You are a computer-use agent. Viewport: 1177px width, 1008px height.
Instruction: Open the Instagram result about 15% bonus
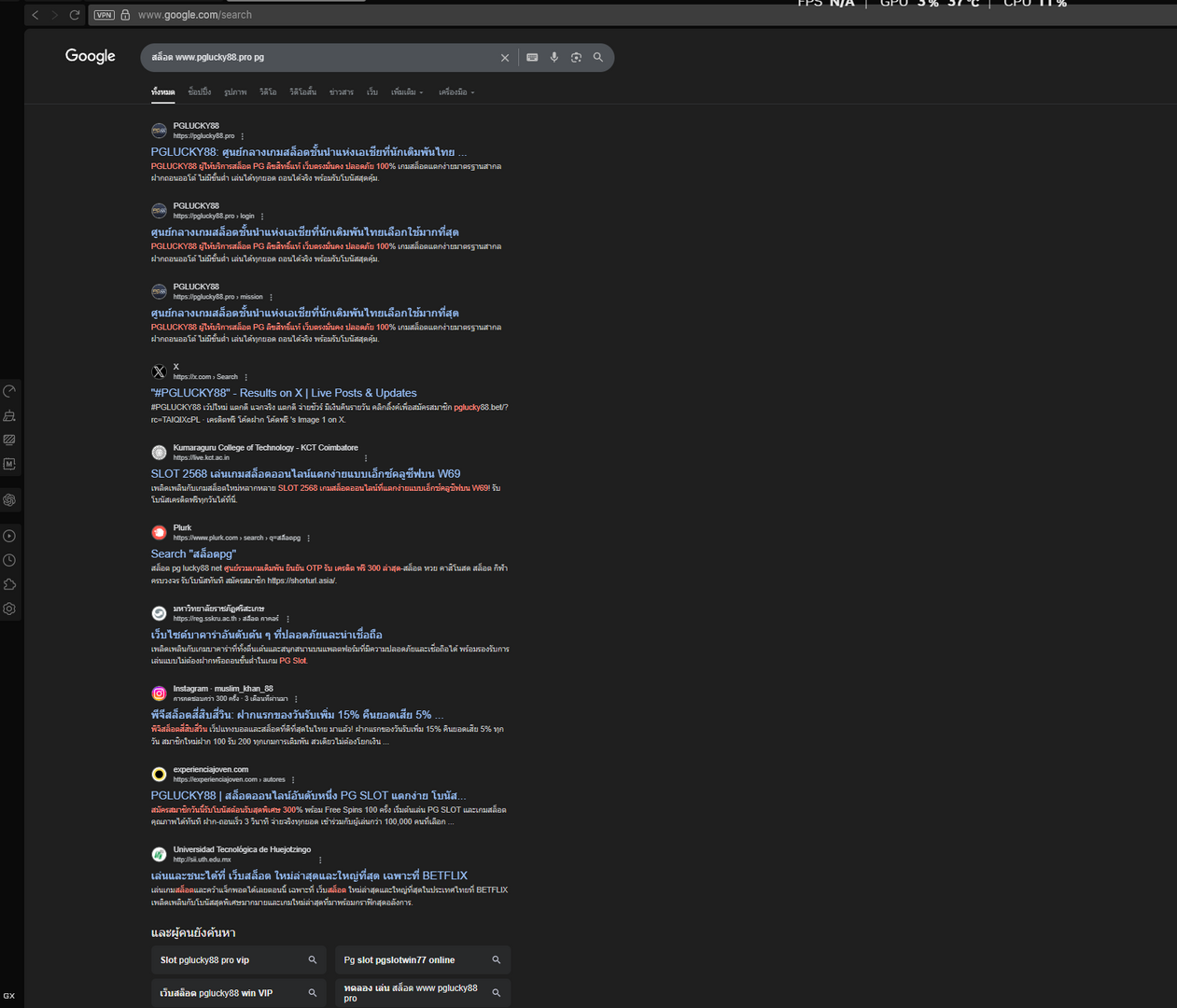298,716
